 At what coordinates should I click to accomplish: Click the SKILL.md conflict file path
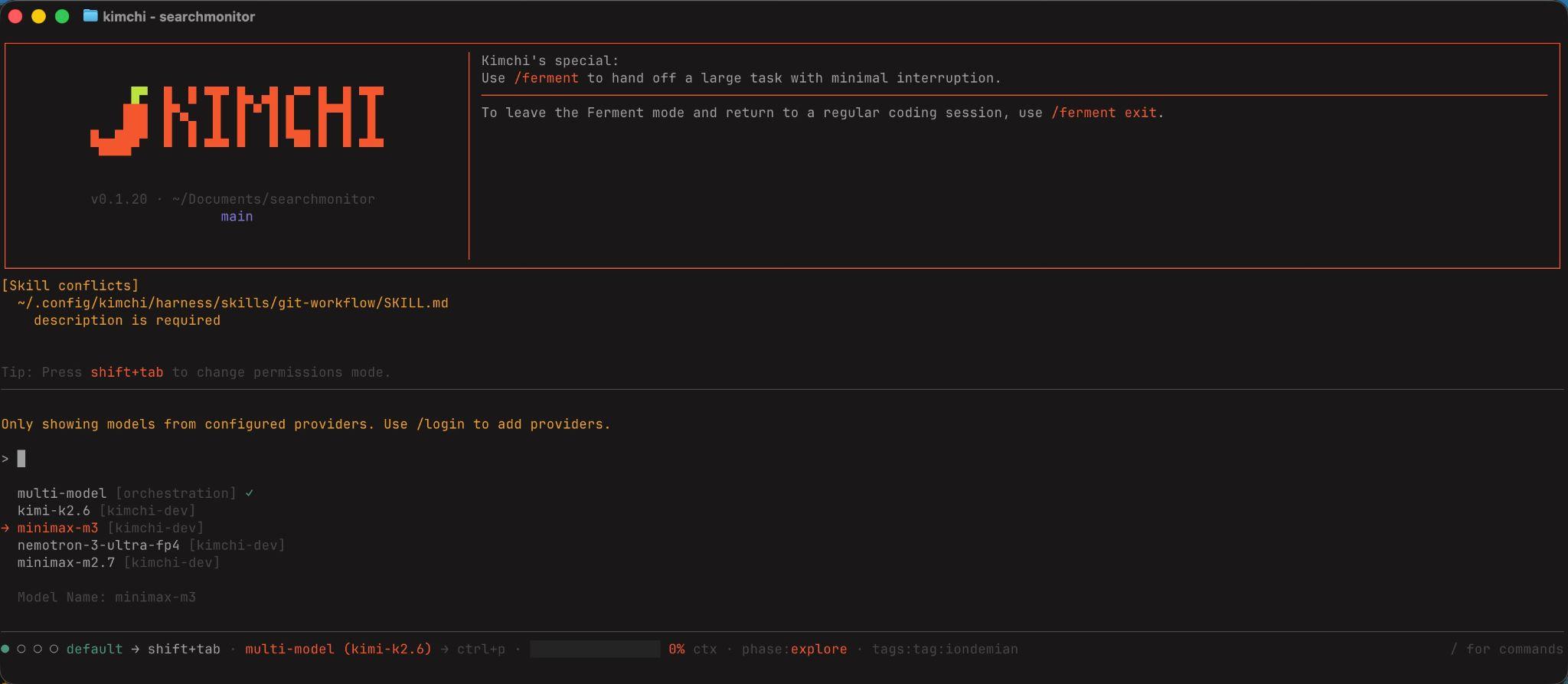(233, 303)
